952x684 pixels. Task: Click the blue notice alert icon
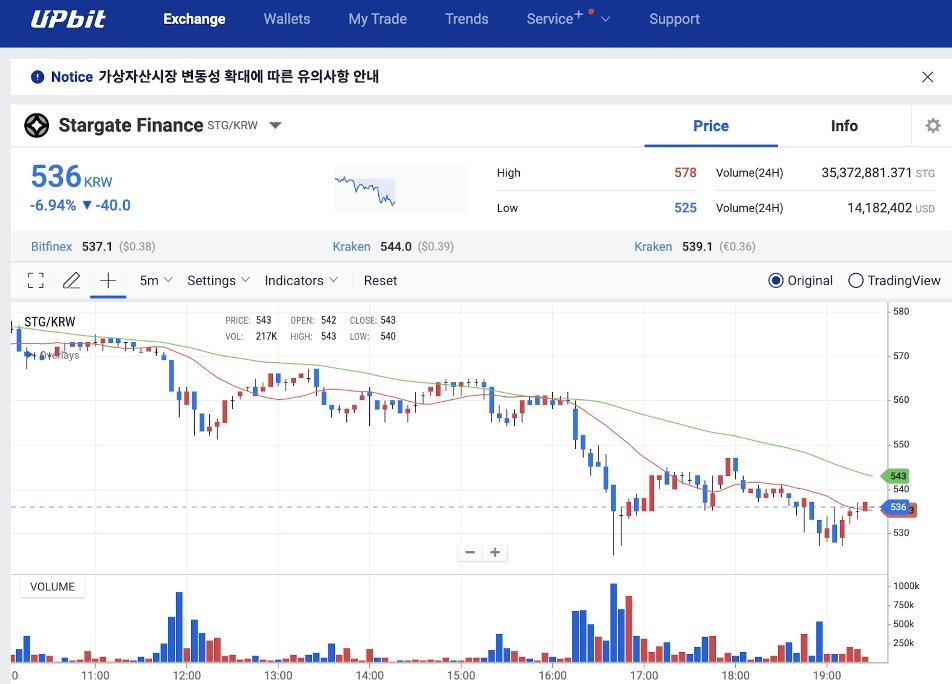click(38, 77)
